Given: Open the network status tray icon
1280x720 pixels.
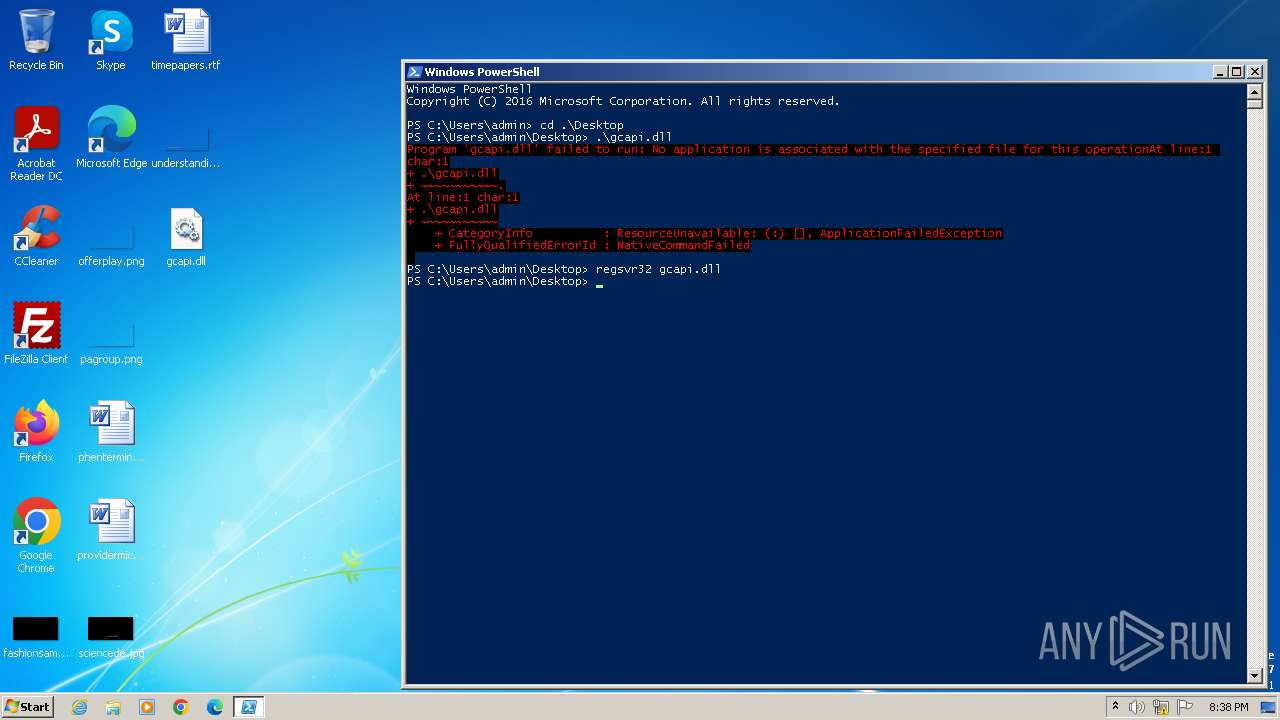Looking at the screenshot, I should [x=1161, y=707].
